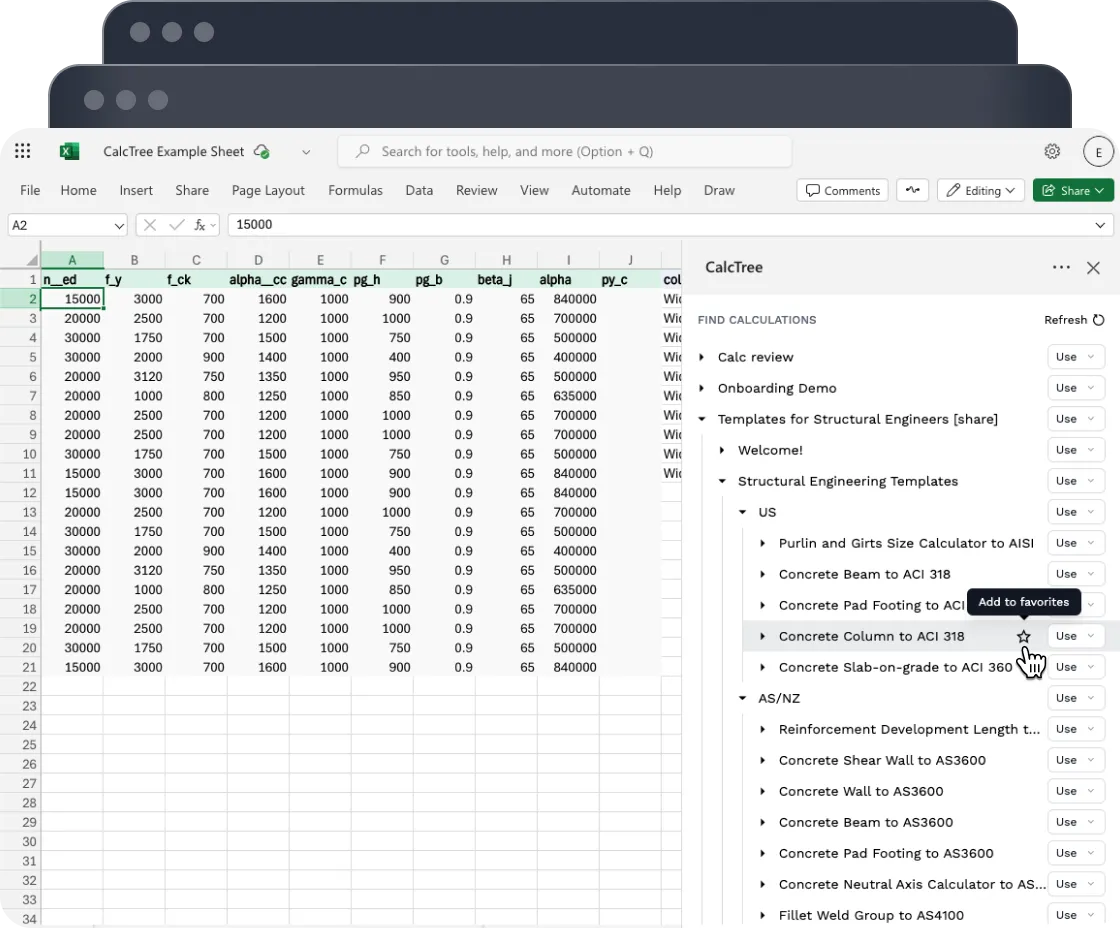This screenshot has height=928, width=1120.
Task: Click the Excel logo icon
Action: [69, 151]
